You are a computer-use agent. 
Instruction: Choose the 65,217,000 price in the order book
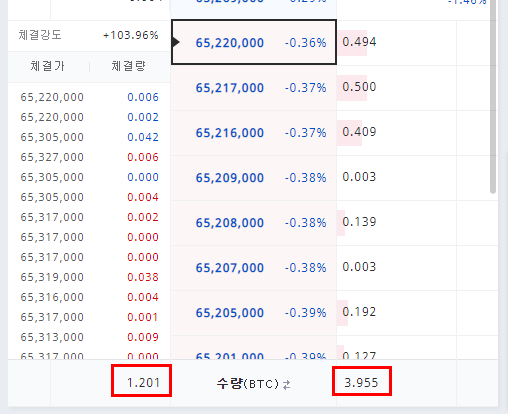click(x=230, y=88)
